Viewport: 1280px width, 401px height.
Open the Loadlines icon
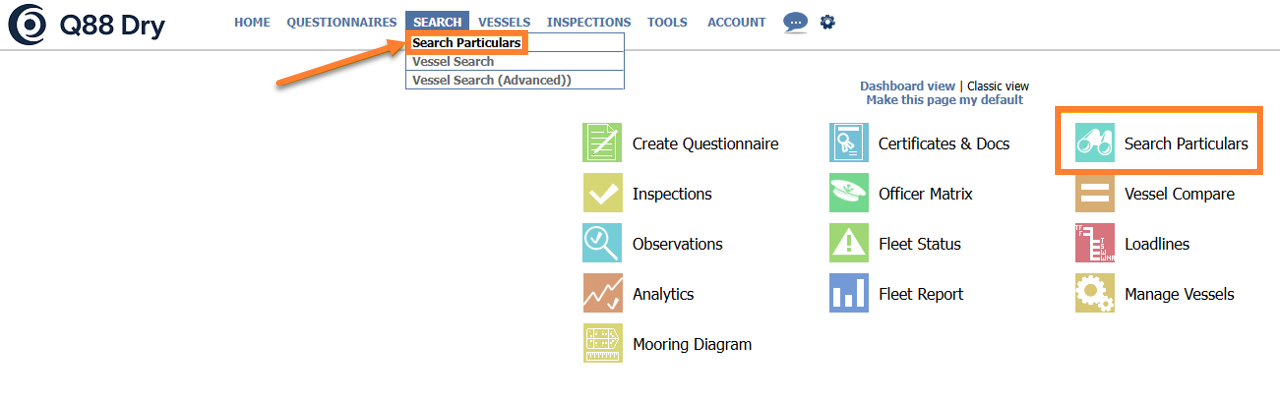pos(1094,243)
